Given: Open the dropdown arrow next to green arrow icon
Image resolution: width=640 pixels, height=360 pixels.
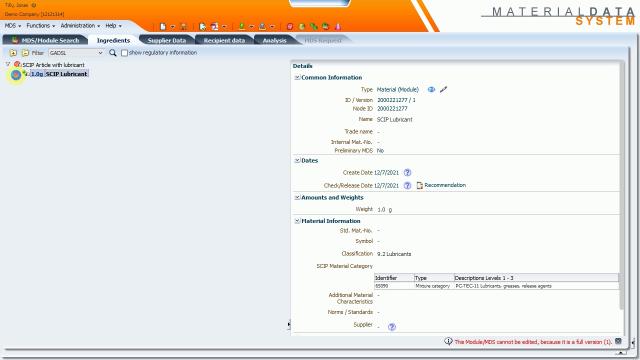Looking at the screenshot, I should 251,27.
